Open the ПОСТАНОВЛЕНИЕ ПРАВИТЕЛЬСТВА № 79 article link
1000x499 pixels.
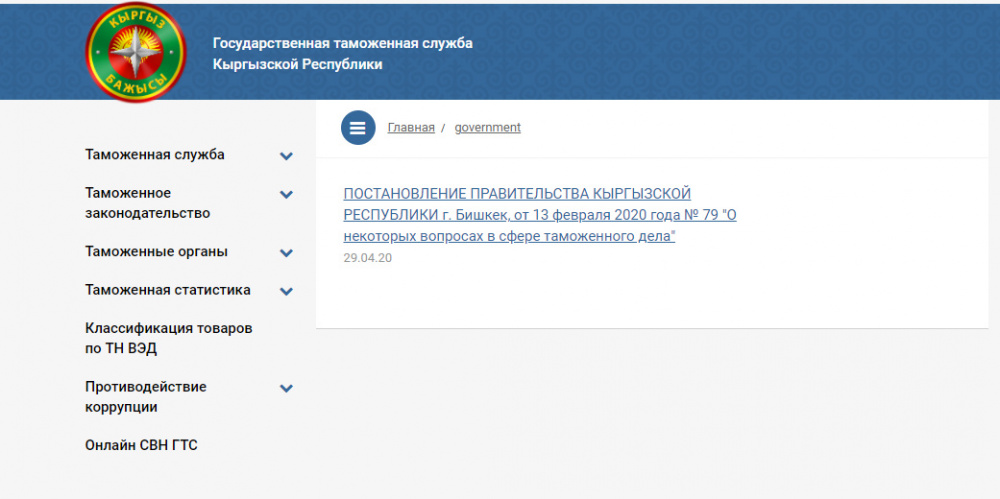click(x=539, y=215)
